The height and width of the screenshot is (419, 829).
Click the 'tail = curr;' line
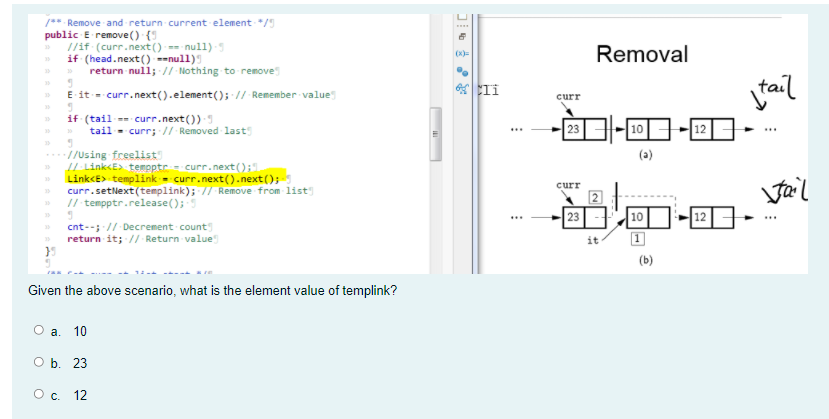tap(121, 131)
